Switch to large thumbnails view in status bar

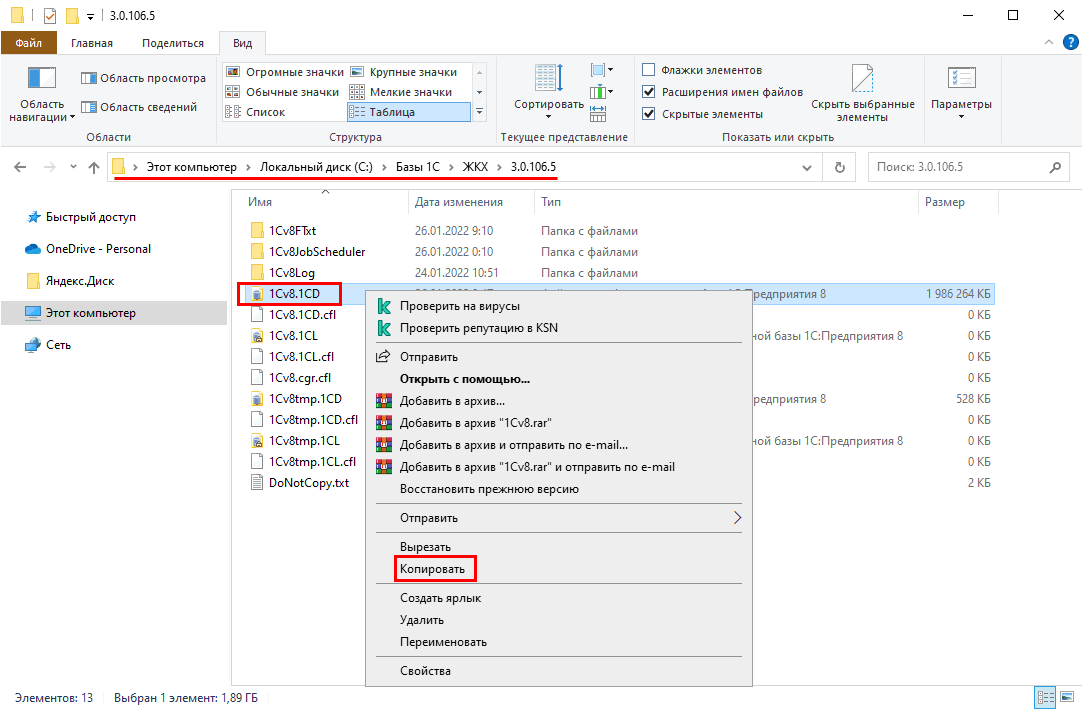(1067, 698)
